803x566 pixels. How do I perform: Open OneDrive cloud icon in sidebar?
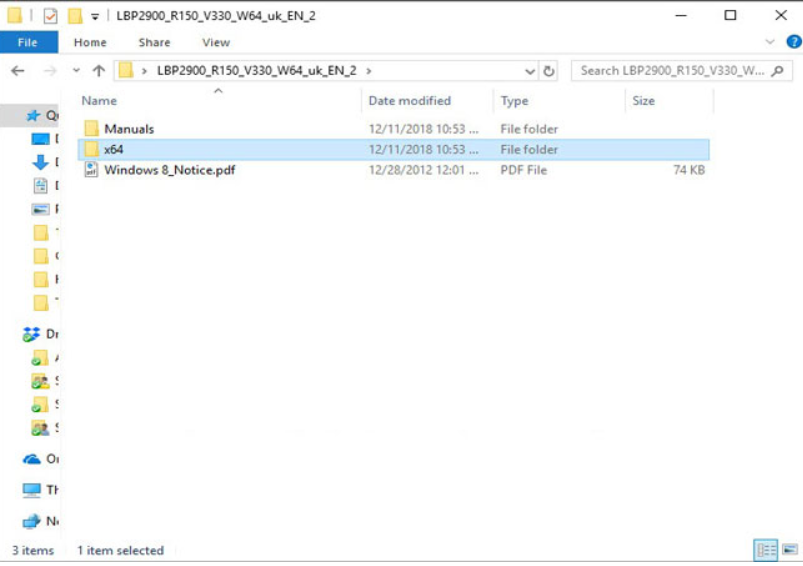point(32,459)
